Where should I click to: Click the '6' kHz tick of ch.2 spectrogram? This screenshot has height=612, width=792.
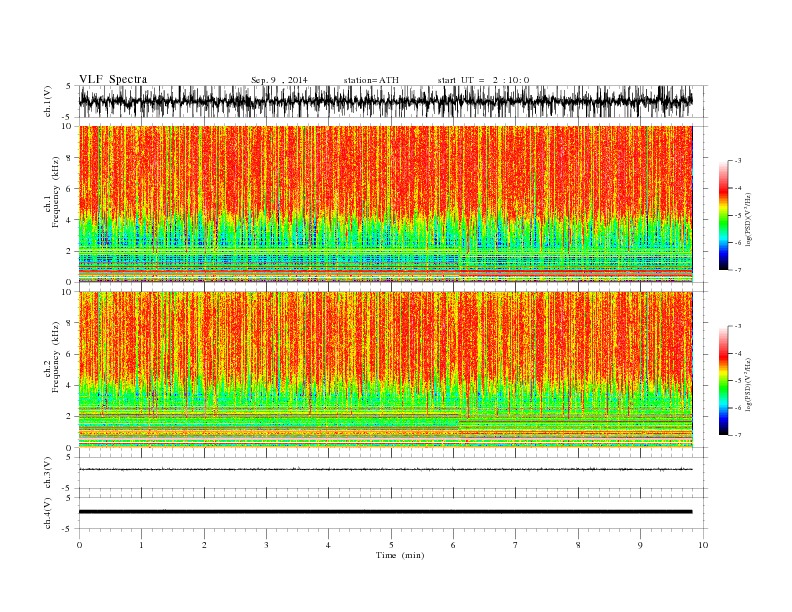[70, 354]
